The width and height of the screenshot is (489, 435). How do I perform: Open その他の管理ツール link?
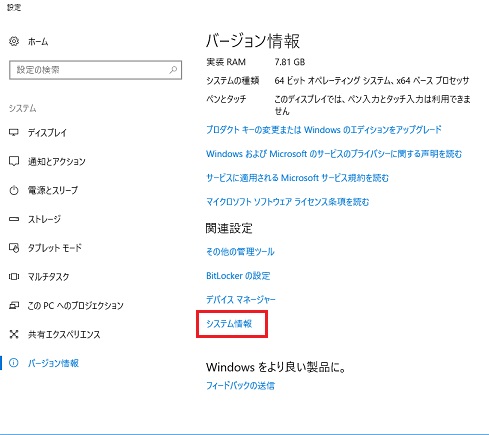point(240,252)
